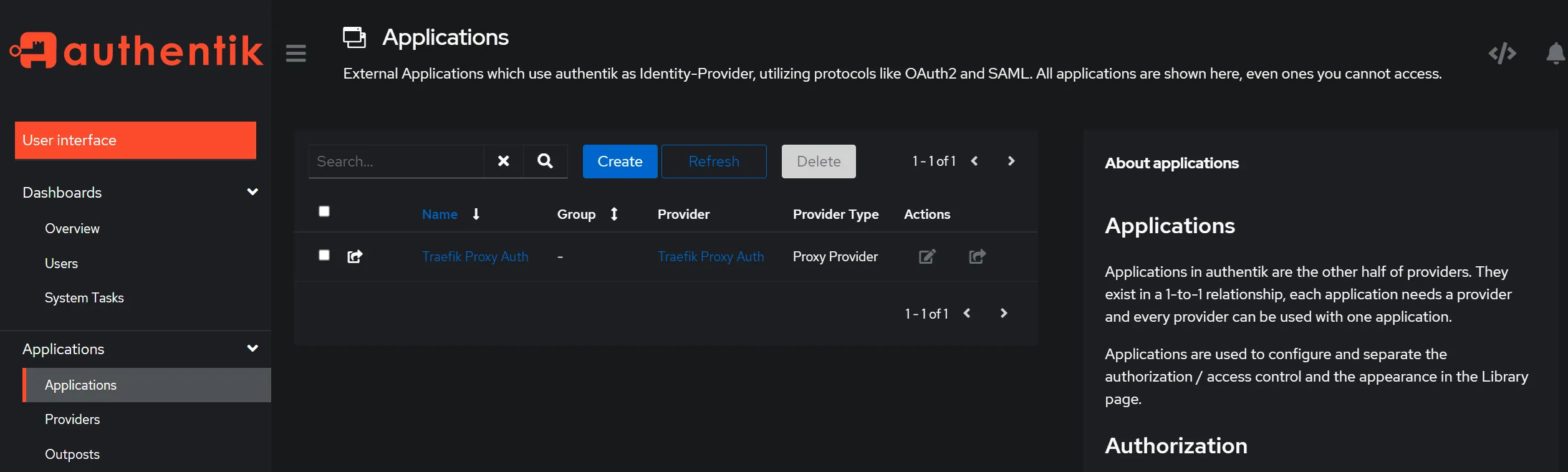Click the Refresh button
The image size is (1568, 472).
coord(714,161)
